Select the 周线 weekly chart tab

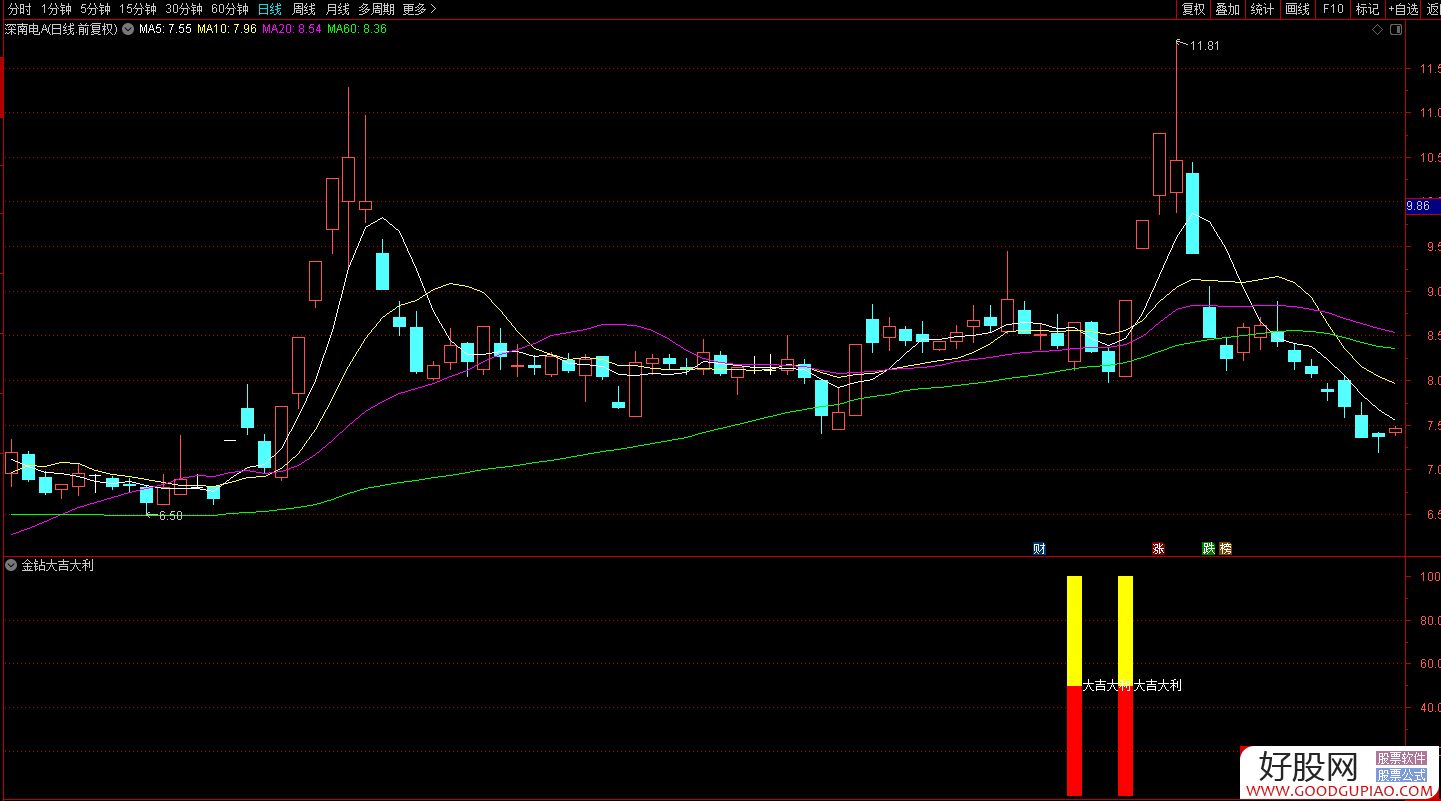coord(304,9)
